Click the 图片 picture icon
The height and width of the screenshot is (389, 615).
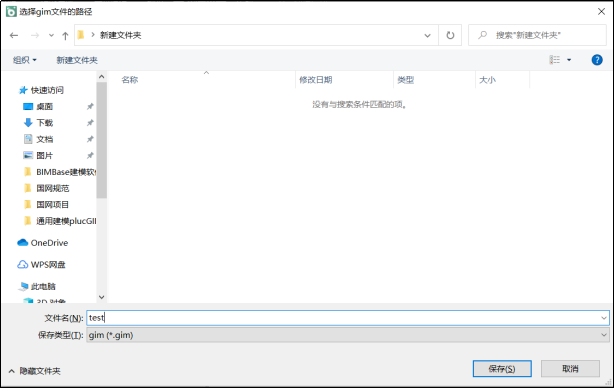pos(28,156)
